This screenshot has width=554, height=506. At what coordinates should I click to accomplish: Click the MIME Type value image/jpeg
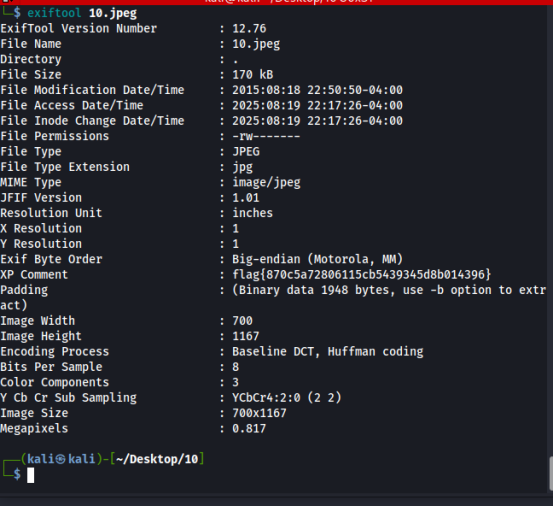pyautogui.click(x=266, y=182)
